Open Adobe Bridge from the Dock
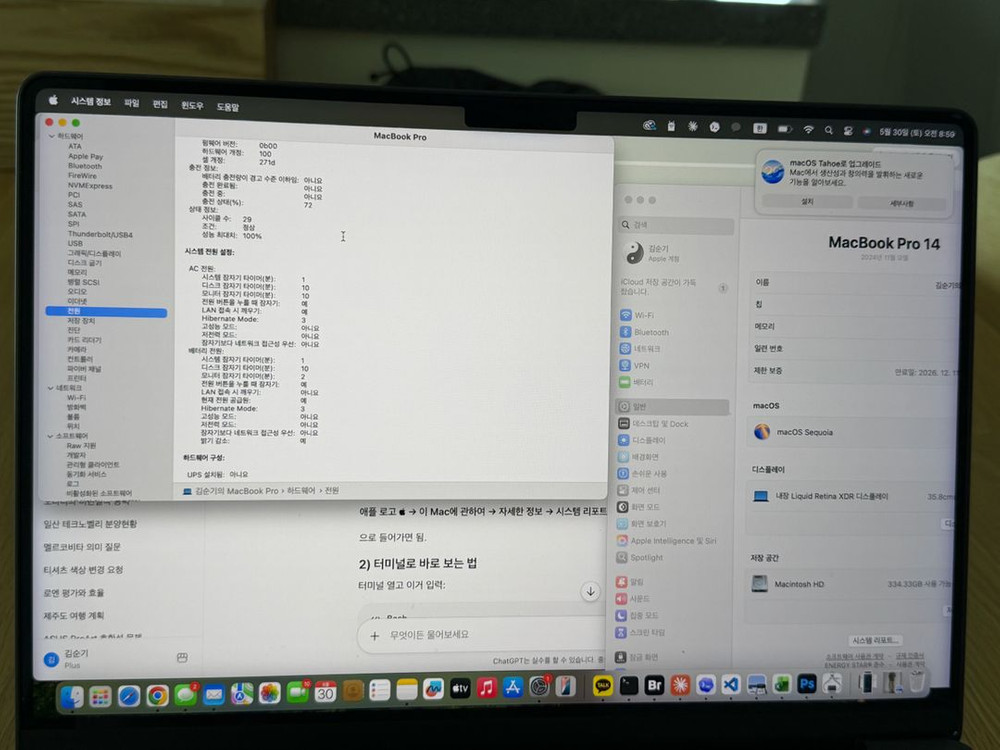Screen dimensions: 1000x750 (x=654, y=685)
